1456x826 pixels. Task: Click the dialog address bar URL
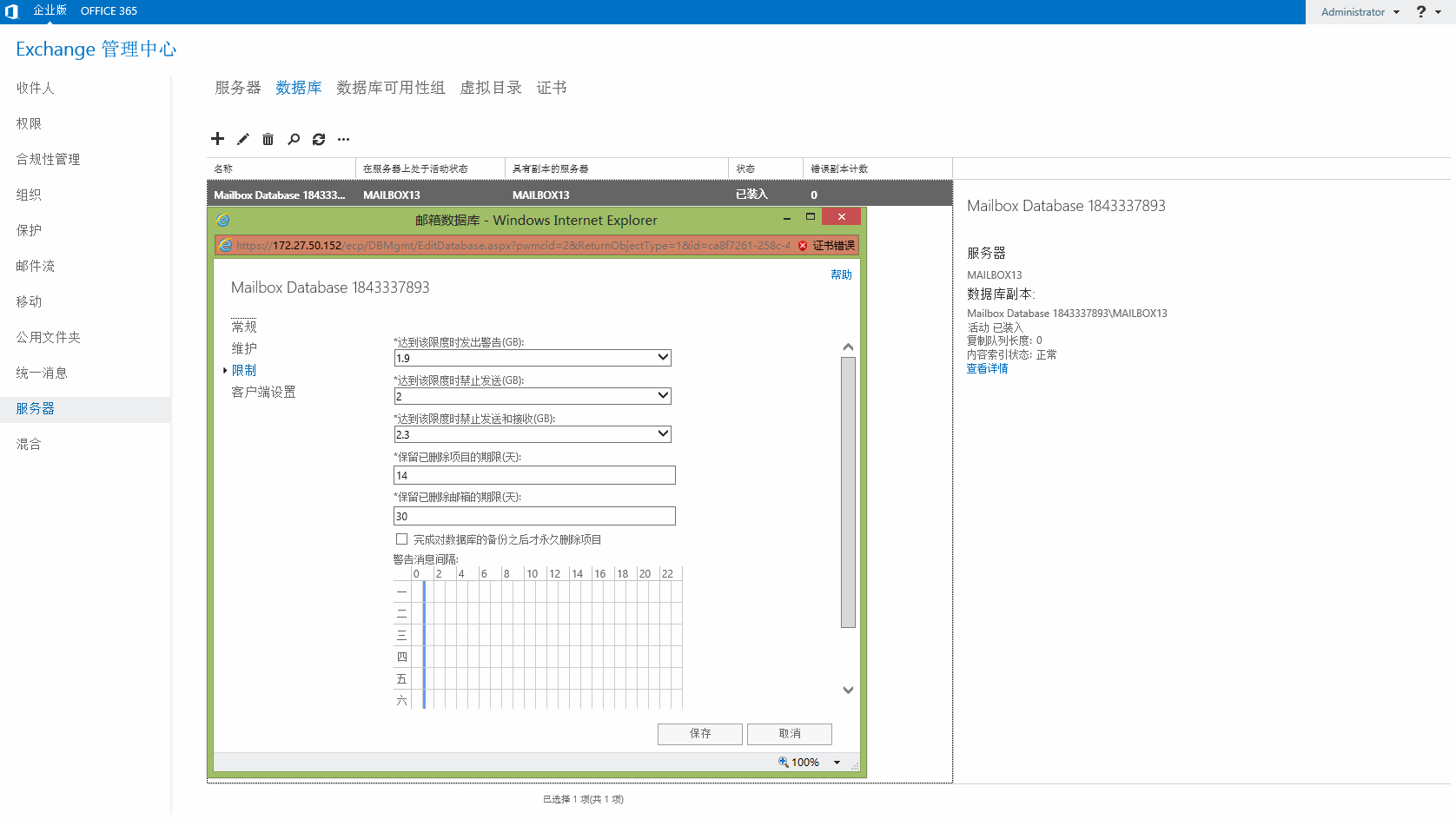click(x=513, y=246)
